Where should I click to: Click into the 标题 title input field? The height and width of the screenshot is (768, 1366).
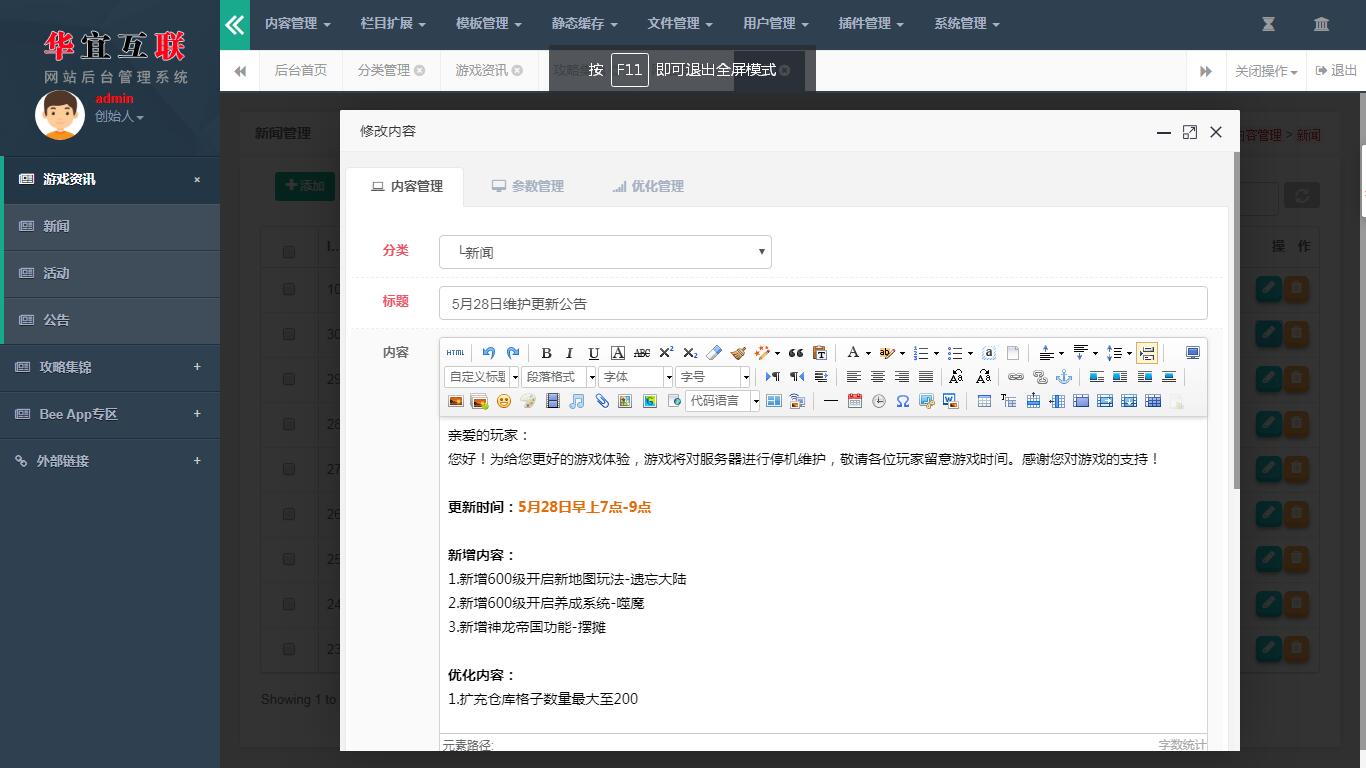click(x=823, y=303)
